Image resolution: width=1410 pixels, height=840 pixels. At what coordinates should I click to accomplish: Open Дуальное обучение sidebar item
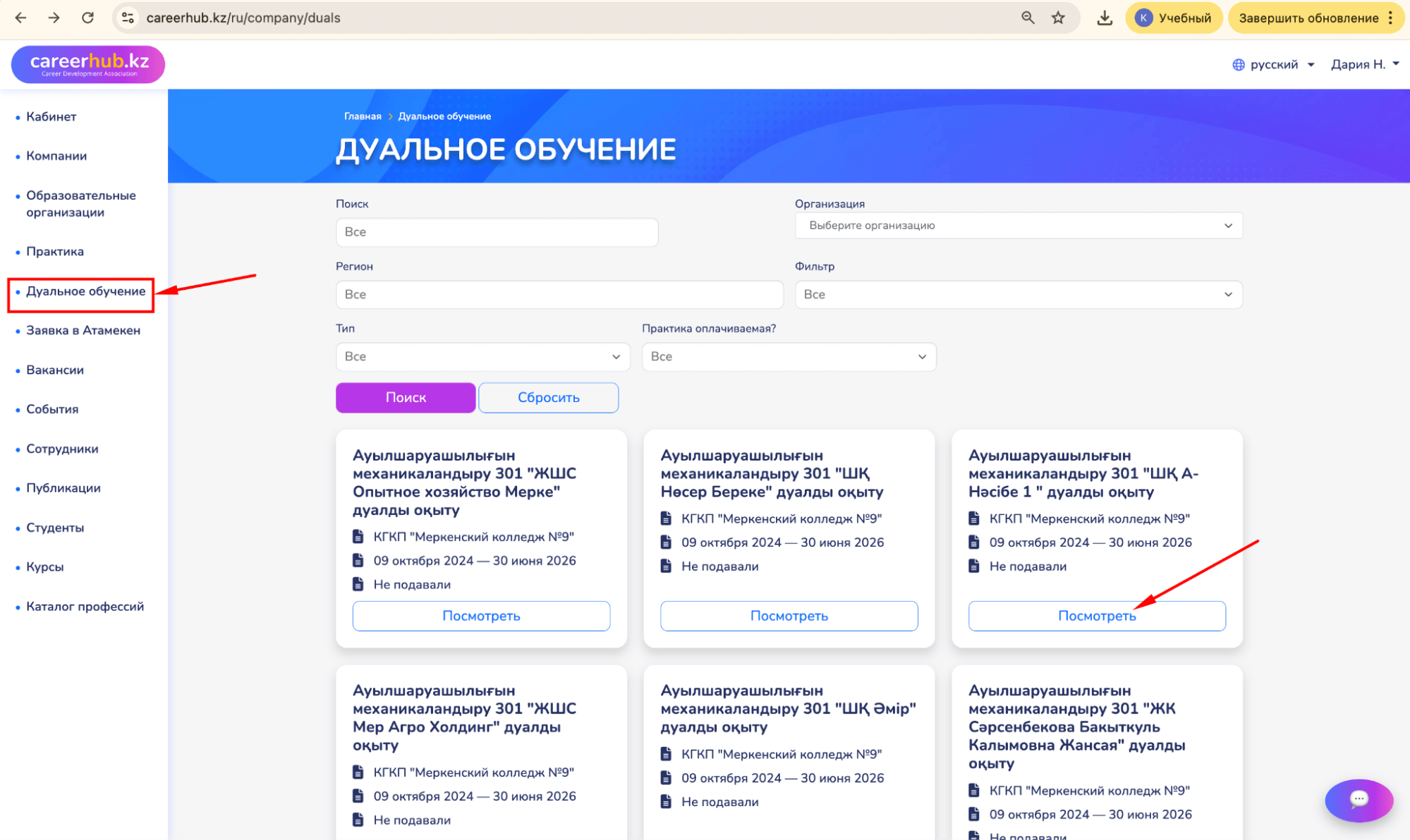click(85, 291)
